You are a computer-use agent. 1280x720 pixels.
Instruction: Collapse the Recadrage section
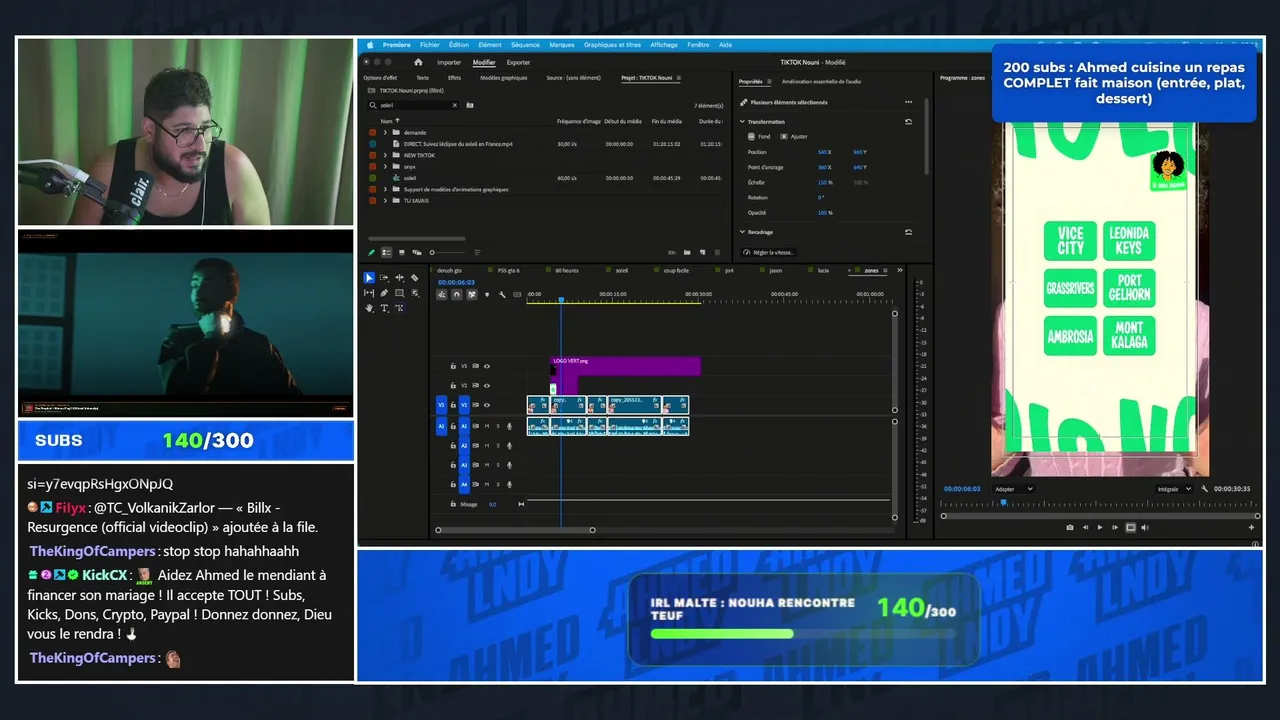743,232
